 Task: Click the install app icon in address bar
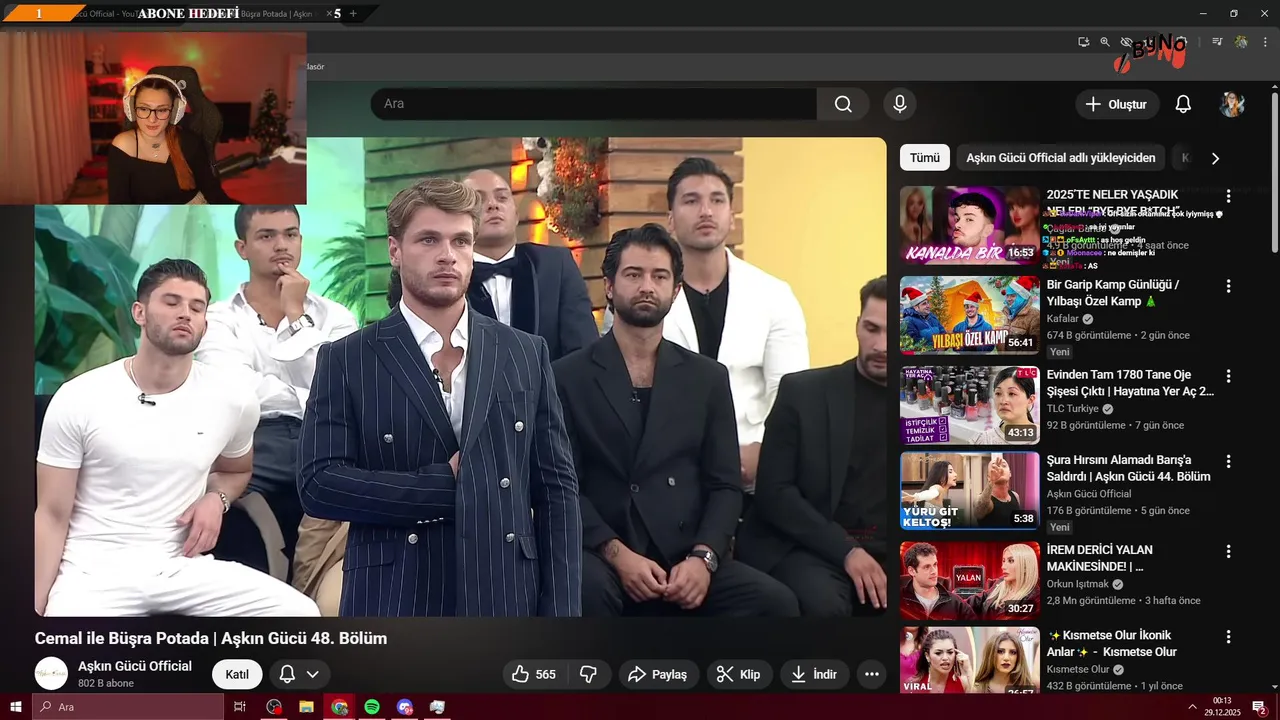tap(1083, 42)
